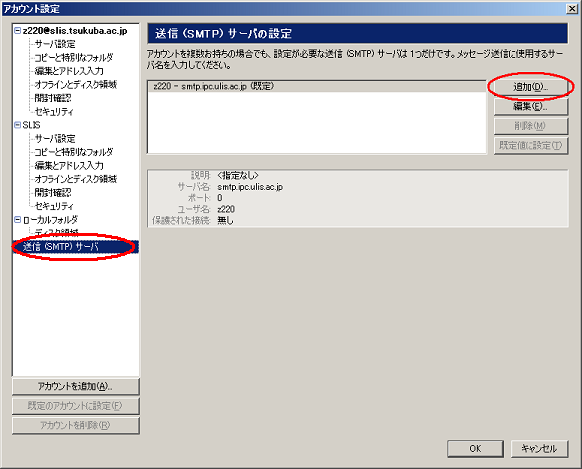Click the キャンセル cancel button

click(539, 449)
